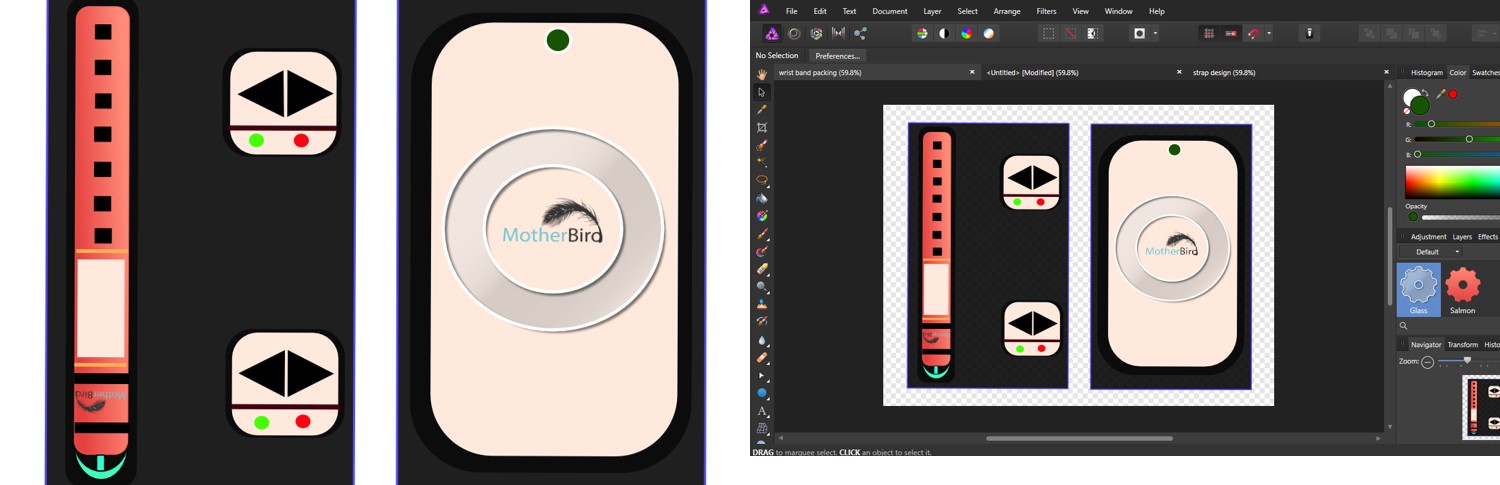Screen dimensions: 1500x485
Task: Open the Filters menu
Action: [1046, 11]
